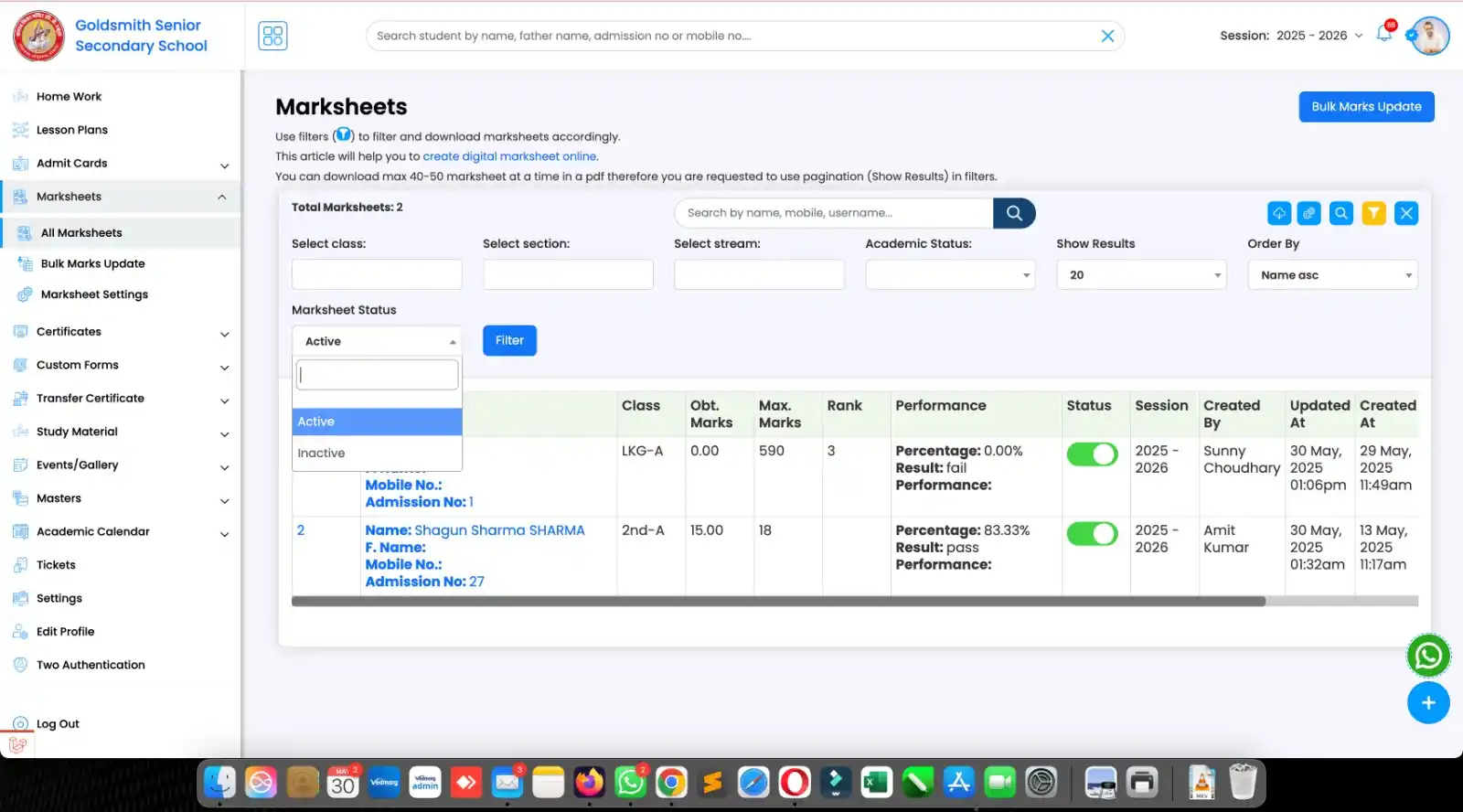Image resolution: width=1463 pixels, height=812 pixels.
Task: Open Microsoft Excel in the dock
Action: coord(876,783)
